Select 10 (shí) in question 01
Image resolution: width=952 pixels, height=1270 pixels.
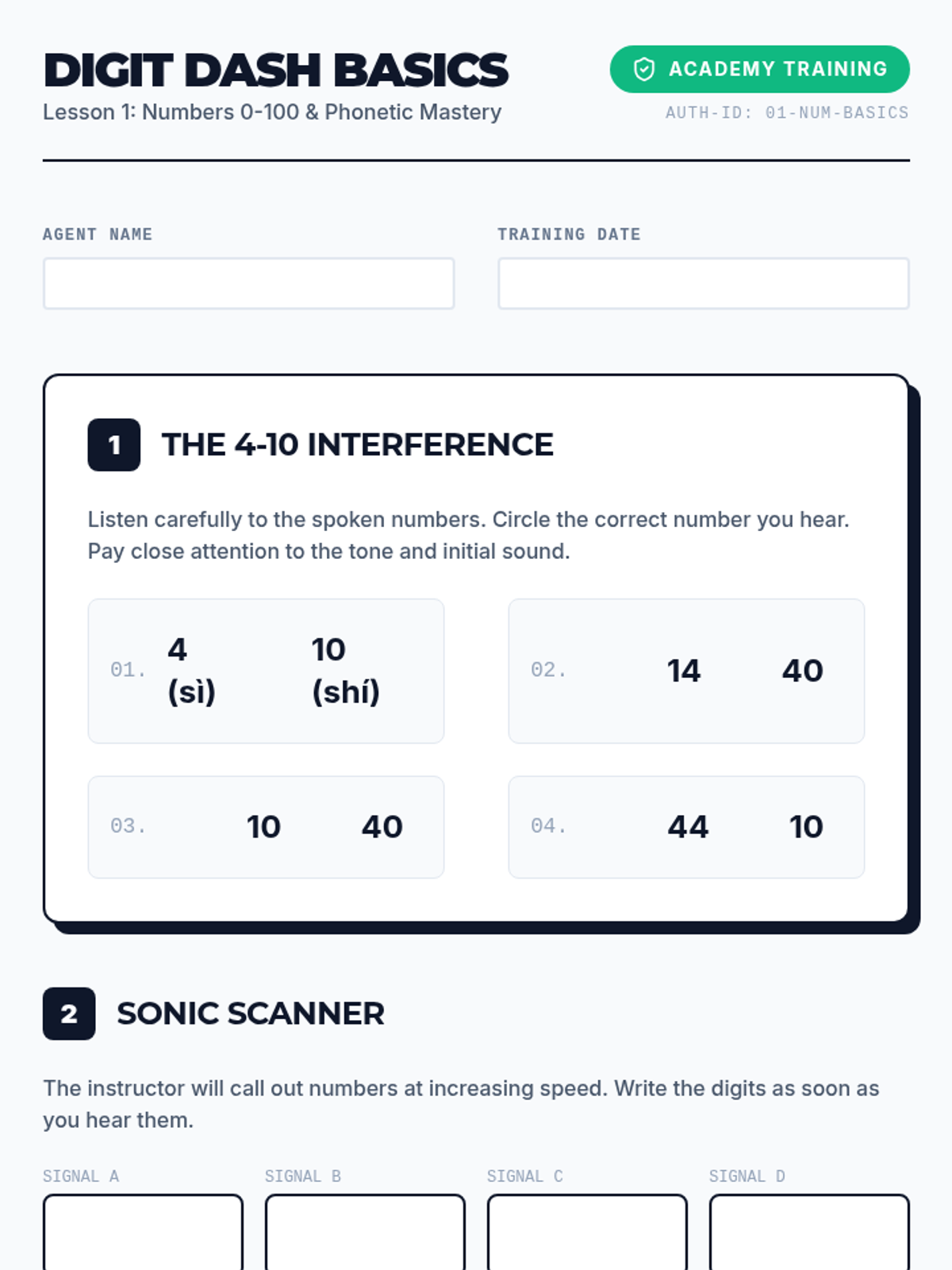(346, 671)
